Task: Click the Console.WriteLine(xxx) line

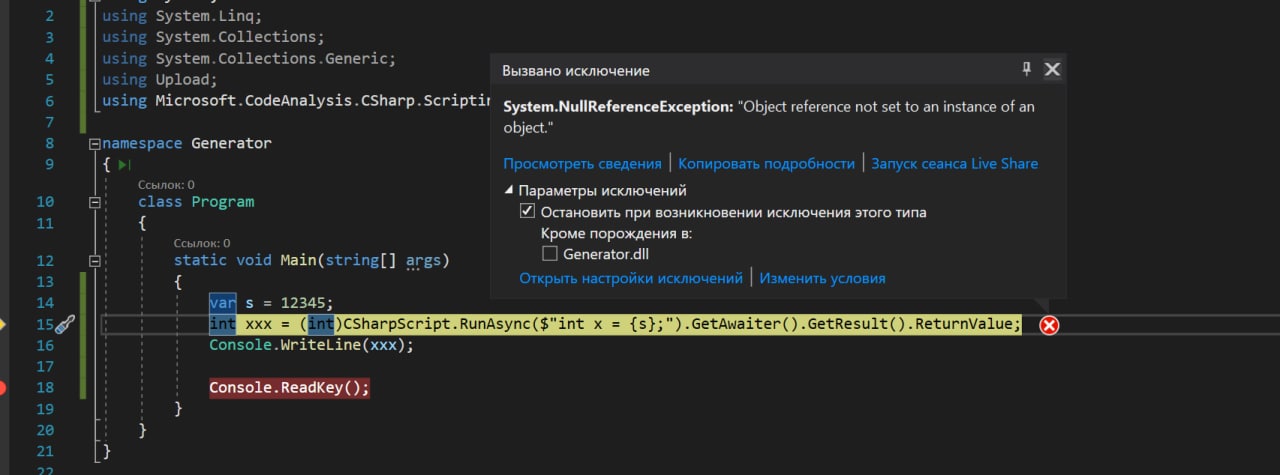Action: (x=311, y=345)
